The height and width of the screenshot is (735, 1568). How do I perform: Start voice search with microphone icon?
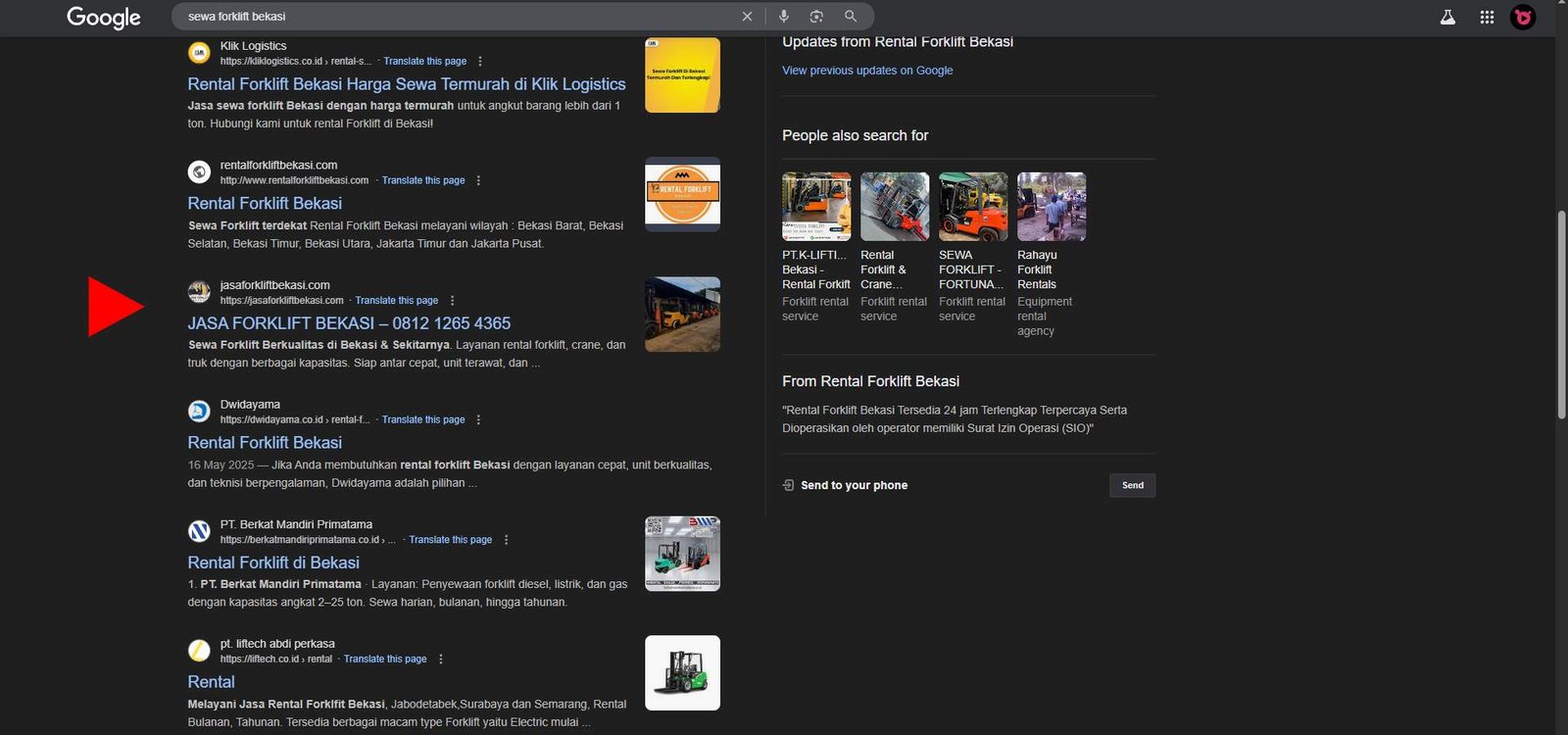[x=783, y=17]
